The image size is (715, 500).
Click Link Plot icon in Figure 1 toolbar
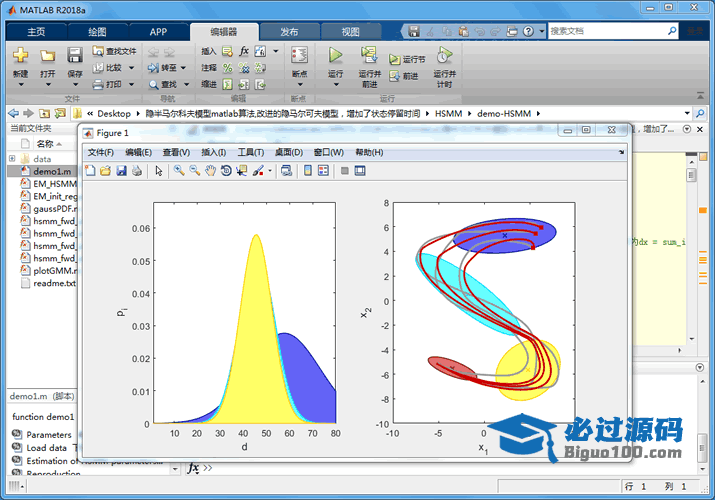coord(286,170)
